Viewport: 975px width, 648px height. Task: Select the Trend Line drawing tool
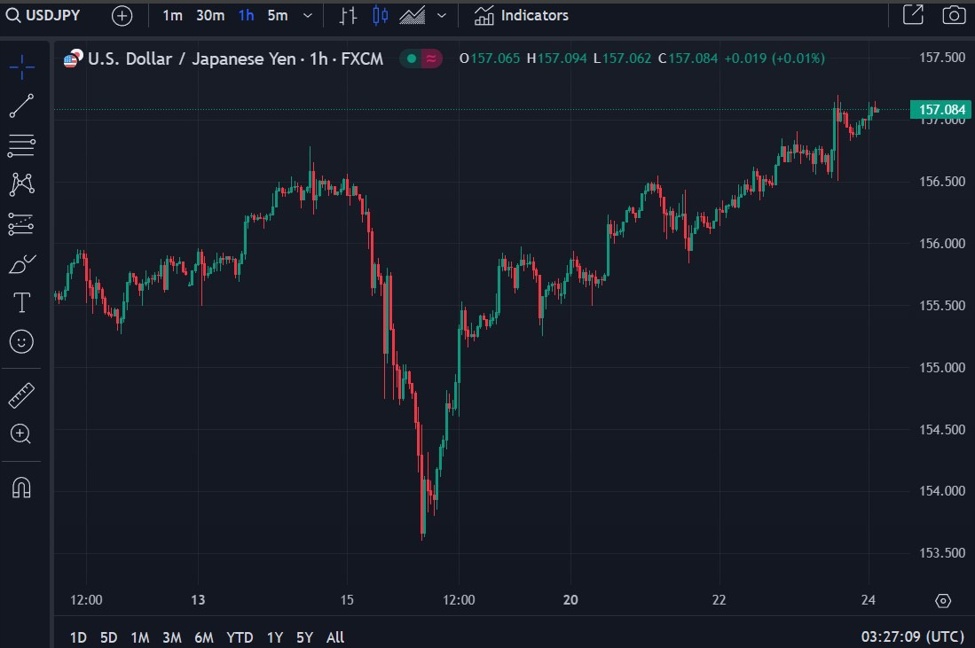point(21,106)
